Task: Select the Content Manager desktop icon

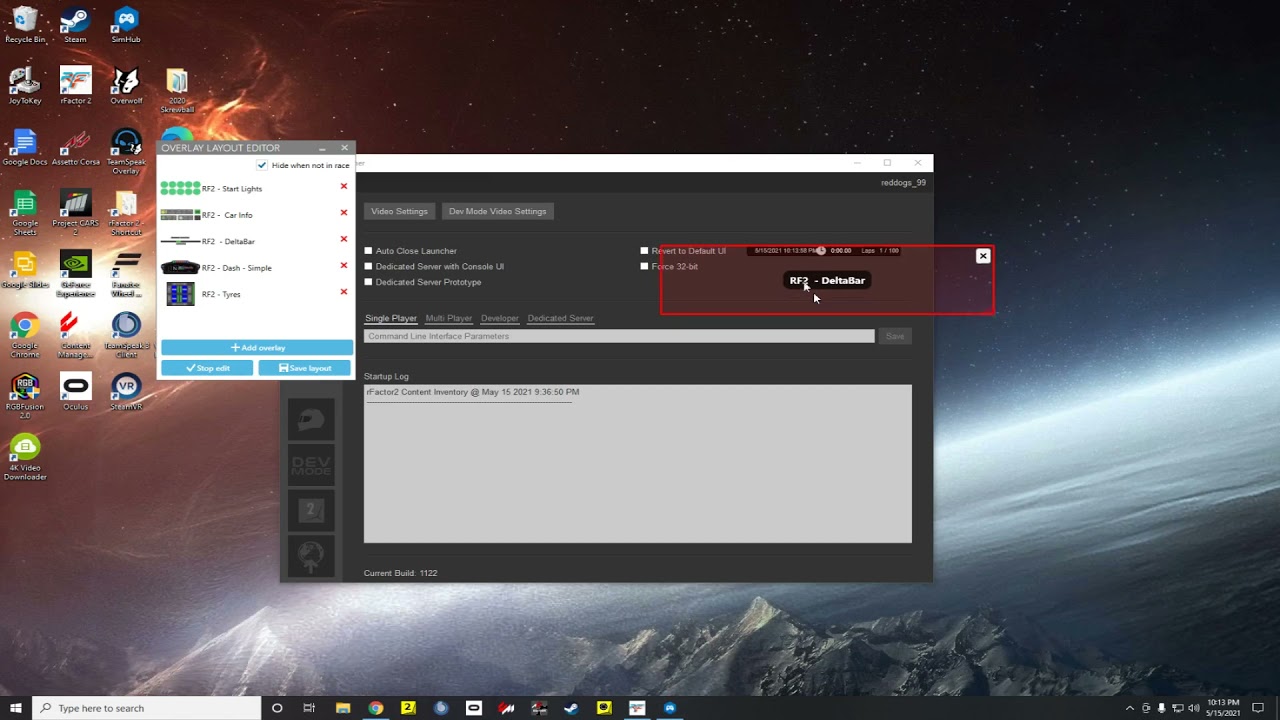Action: coord(75,334)
